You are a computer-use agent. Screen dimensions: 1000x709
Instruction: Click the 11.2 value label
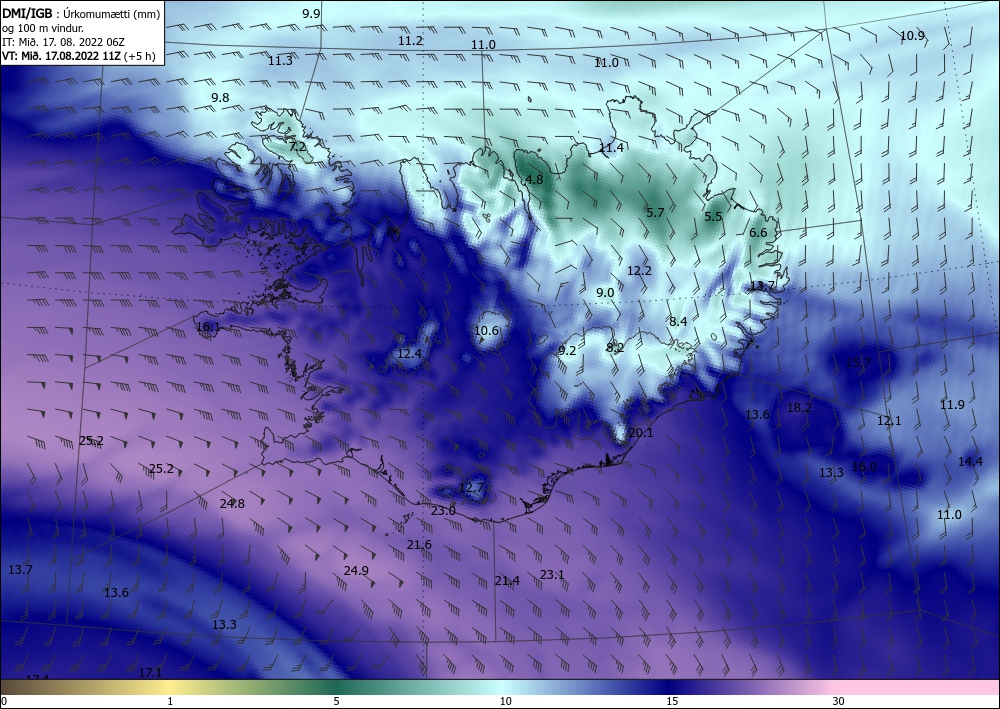tap(410, 40)
